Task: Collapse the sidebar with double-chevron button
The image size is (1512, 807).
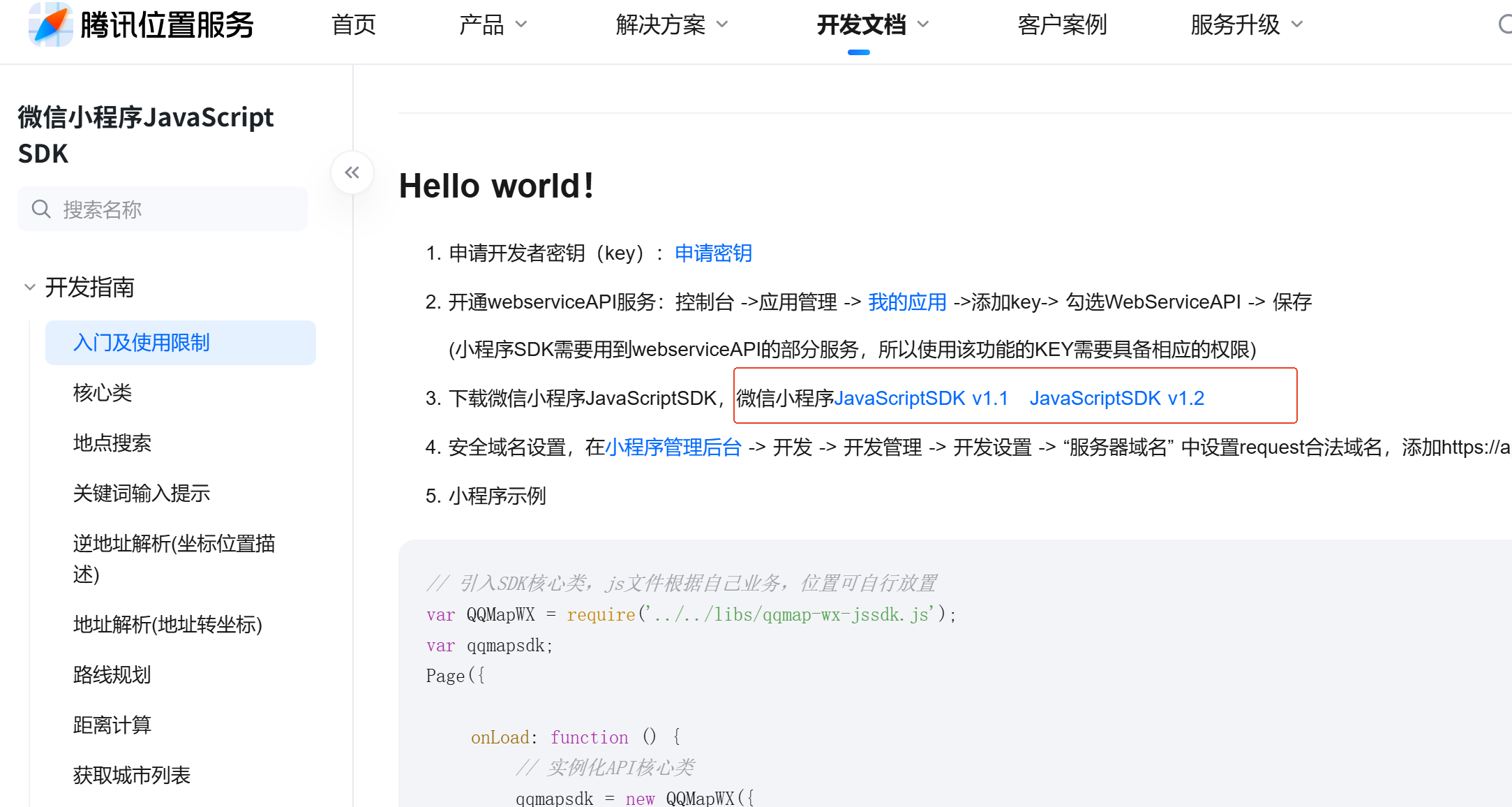Action: (x=352, y=172)
